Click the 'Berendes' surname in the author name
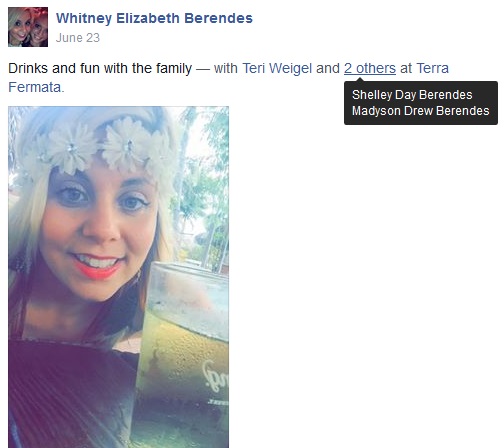The height and width of the screenshot is (448, 504). tap(218, 18)
